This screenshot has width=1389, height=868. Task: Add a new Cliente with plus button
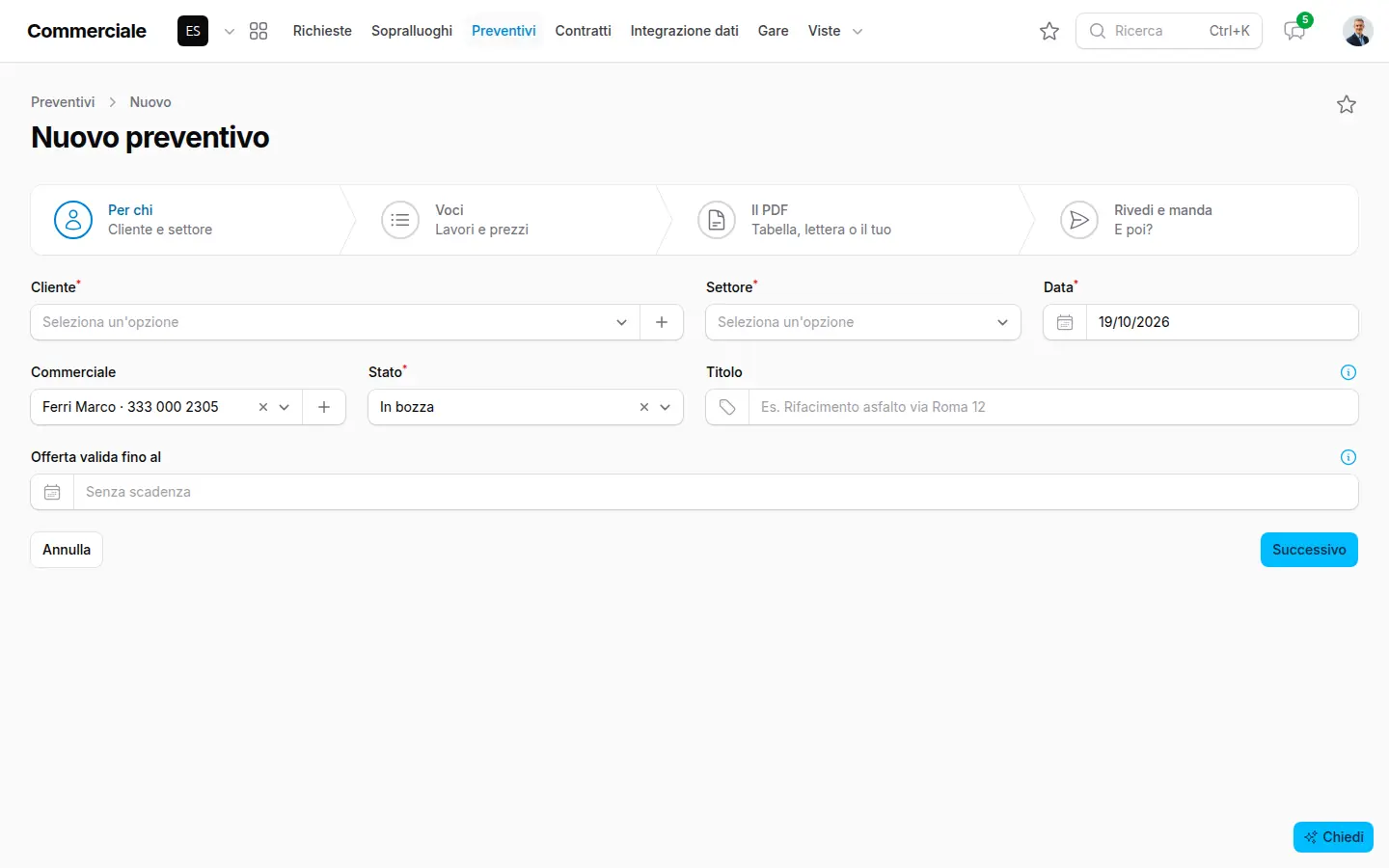point(662,322)
